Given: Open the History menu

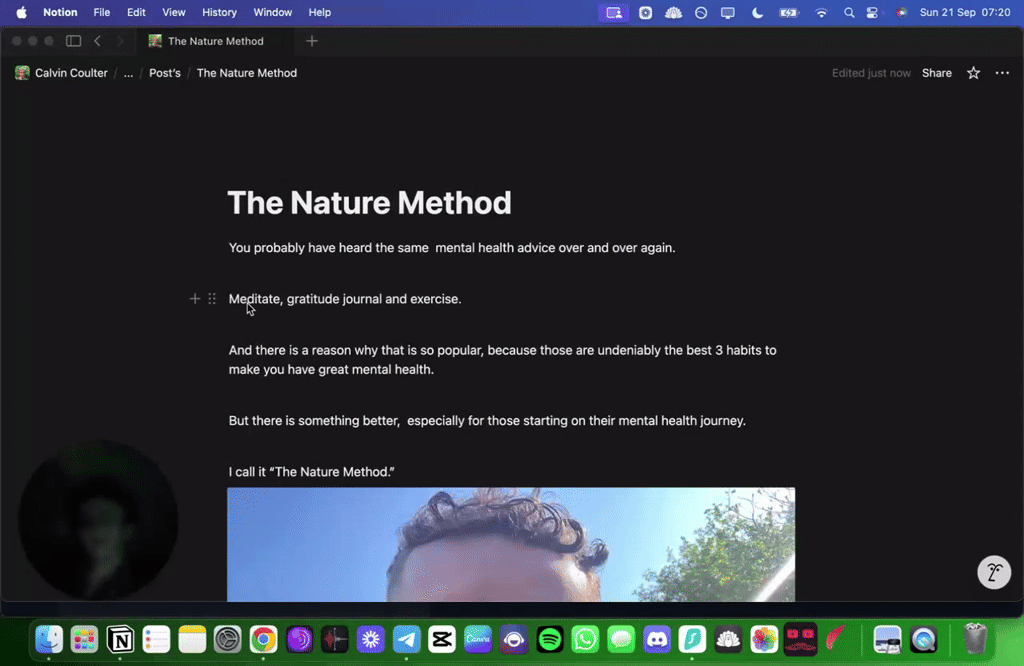Looking at the screenshot, I should 219,12.
